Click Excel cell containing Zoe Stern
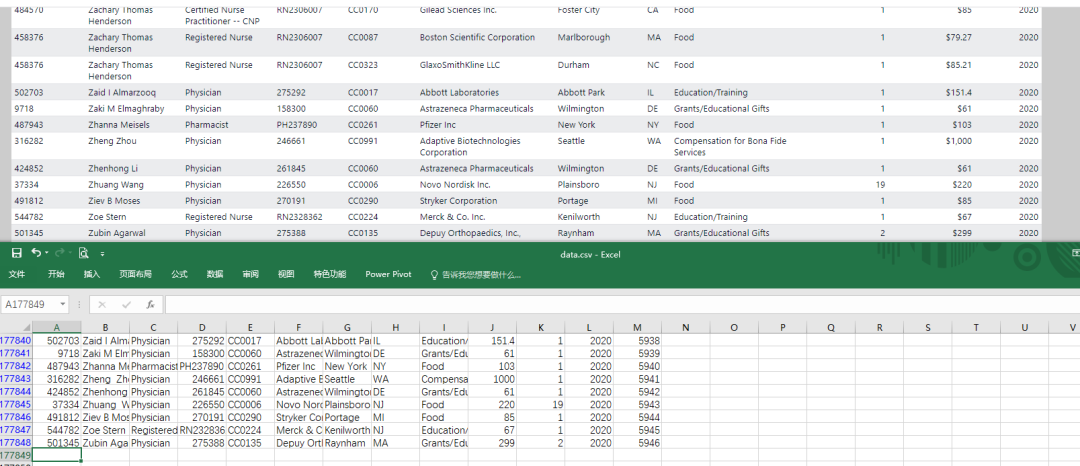The image size is (1080, 466). (x=105, y=430)
